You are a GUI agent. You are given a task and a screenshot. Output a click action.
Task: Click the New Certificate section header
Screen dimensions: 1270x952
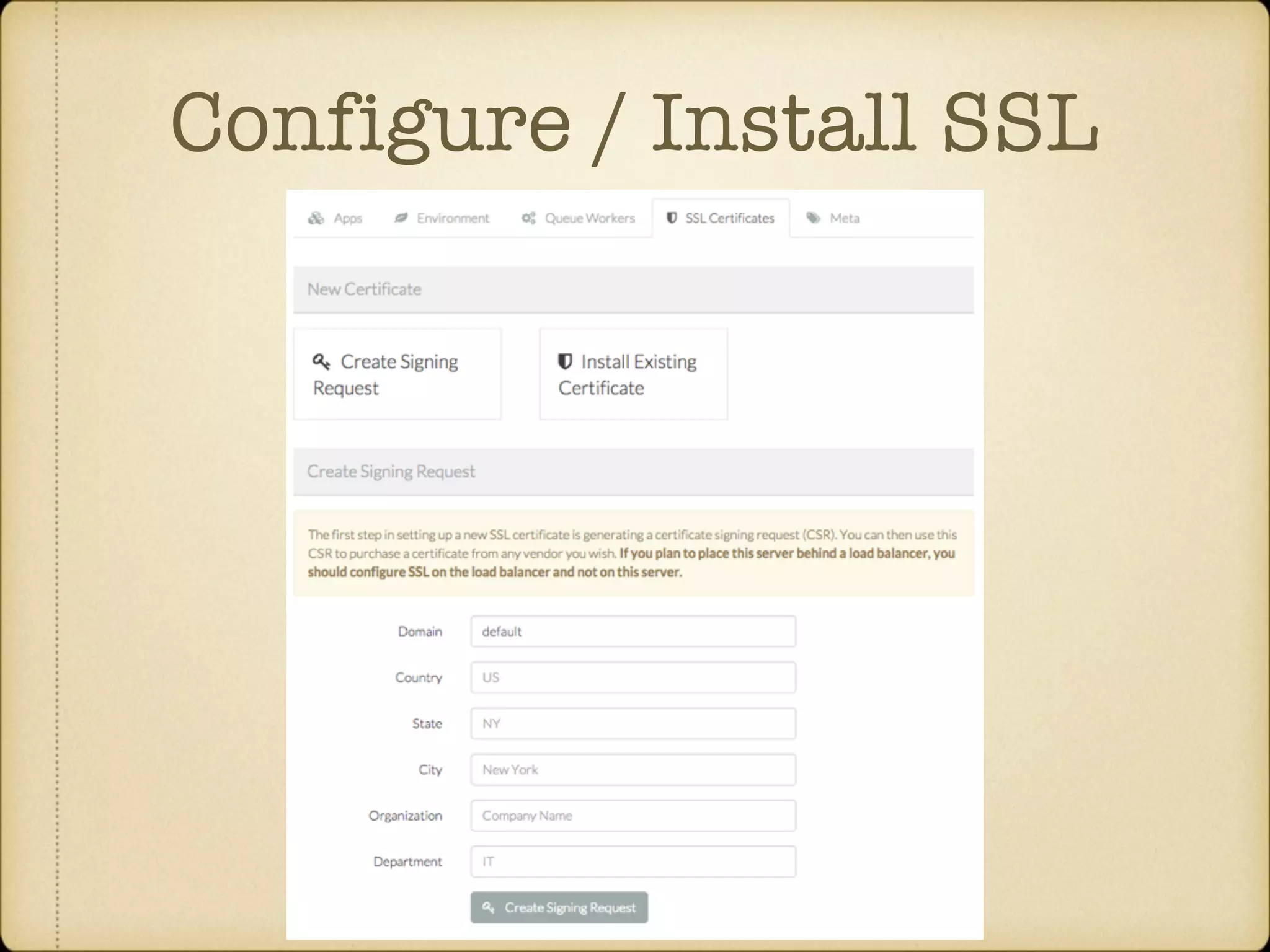633,289
